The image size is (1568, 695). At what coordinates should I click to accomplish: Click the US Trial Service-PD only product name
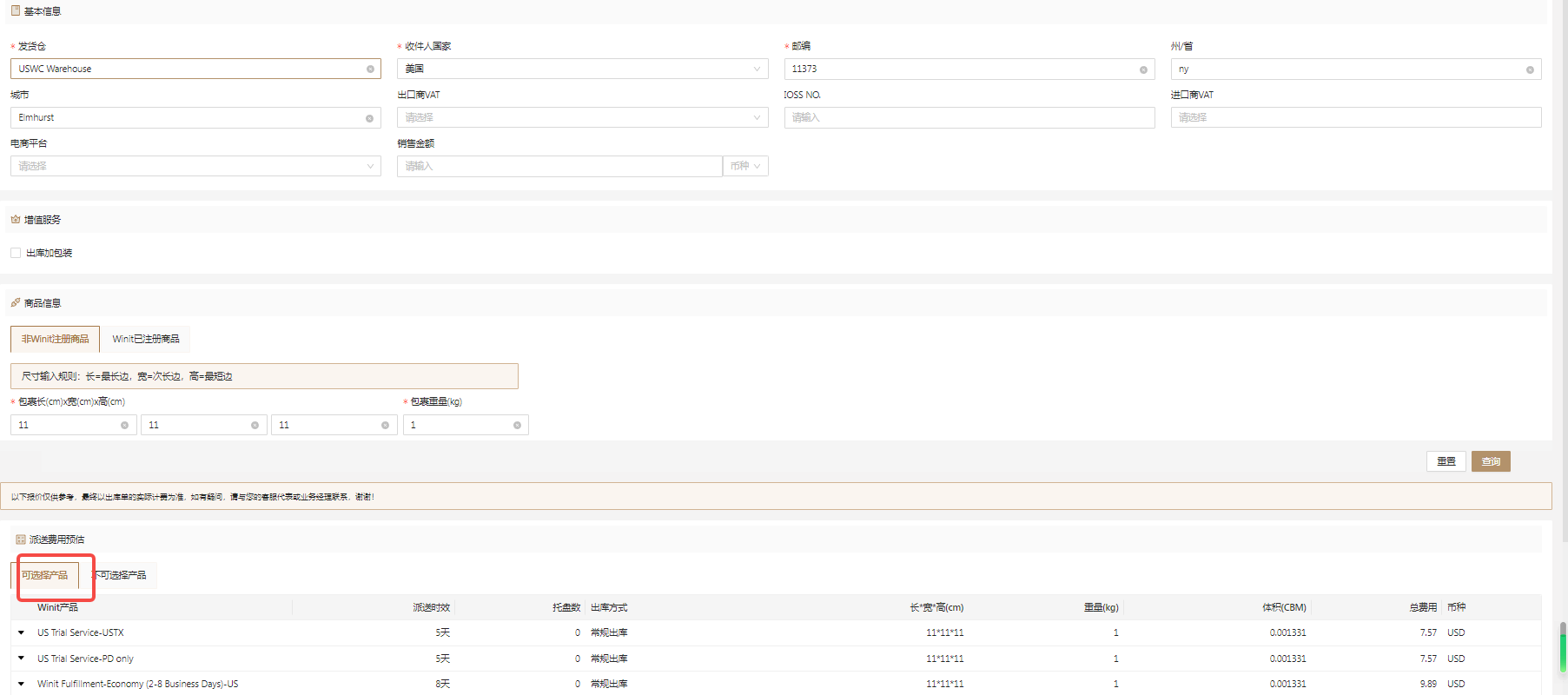(85, 659)
